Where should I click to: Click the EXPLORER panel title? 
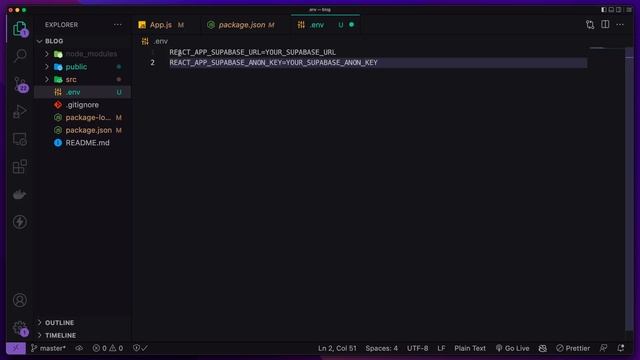point(61,25)
